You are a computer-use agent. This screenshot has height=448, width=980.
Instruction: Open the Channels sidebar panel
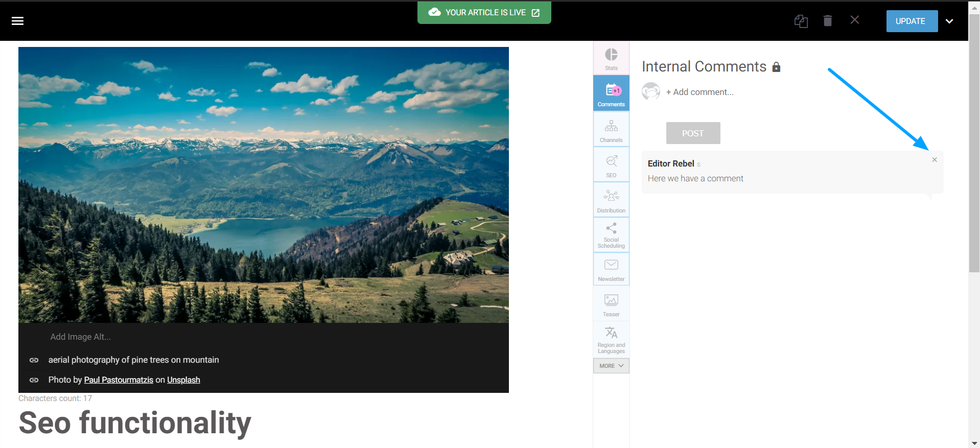click(x=611, y=129)
